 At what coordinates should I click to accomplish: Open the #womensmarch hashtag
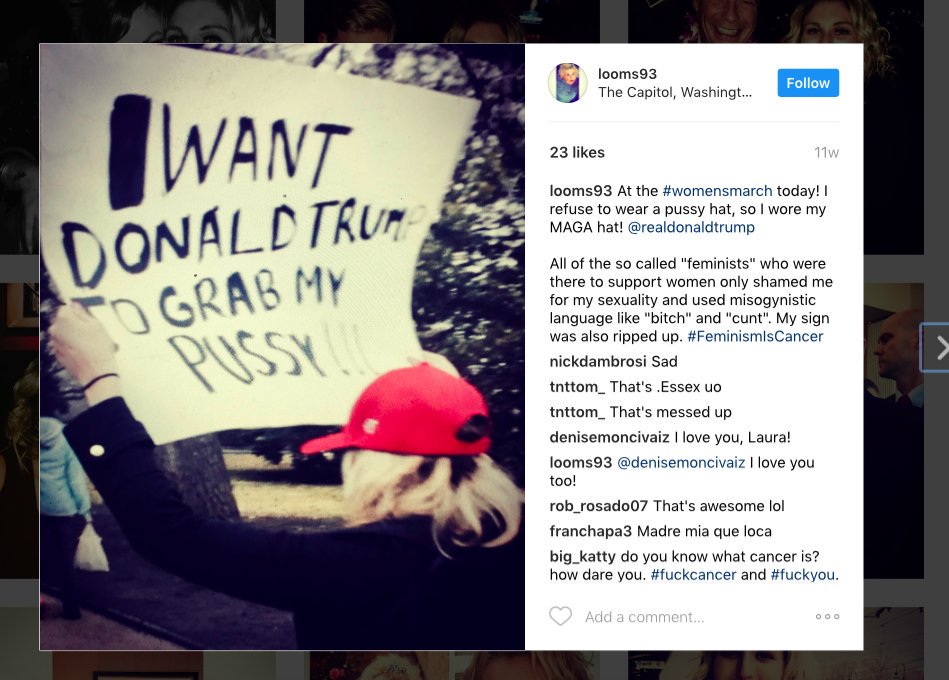(717, 191)
